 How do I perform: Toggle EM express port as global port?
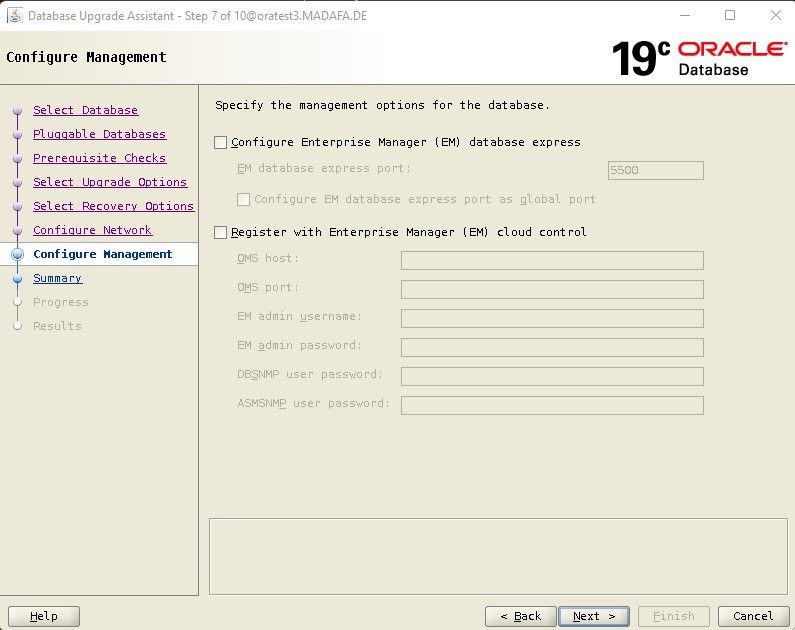(x=243, y=199)
